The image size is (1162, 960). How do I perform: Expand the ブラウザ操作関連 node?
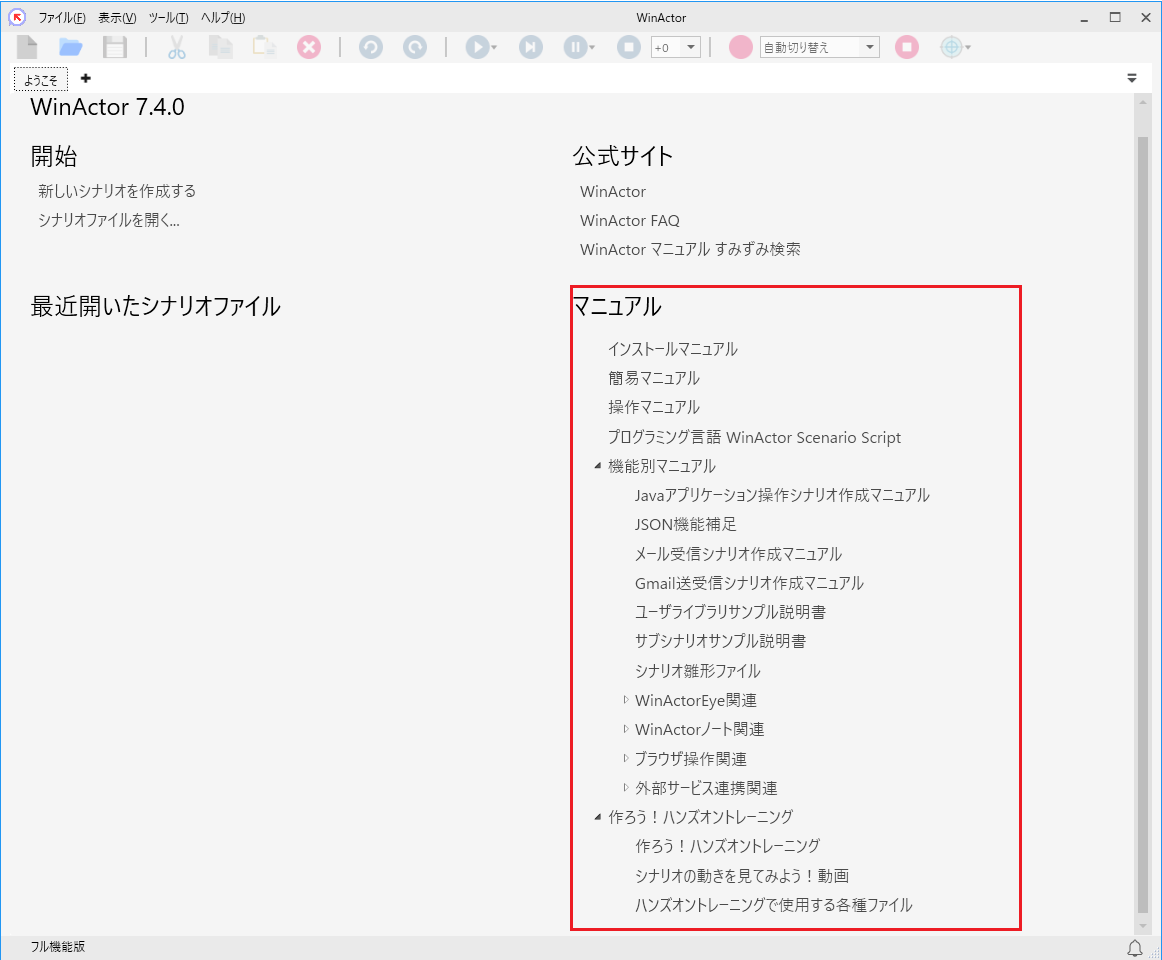click(626, 758)
